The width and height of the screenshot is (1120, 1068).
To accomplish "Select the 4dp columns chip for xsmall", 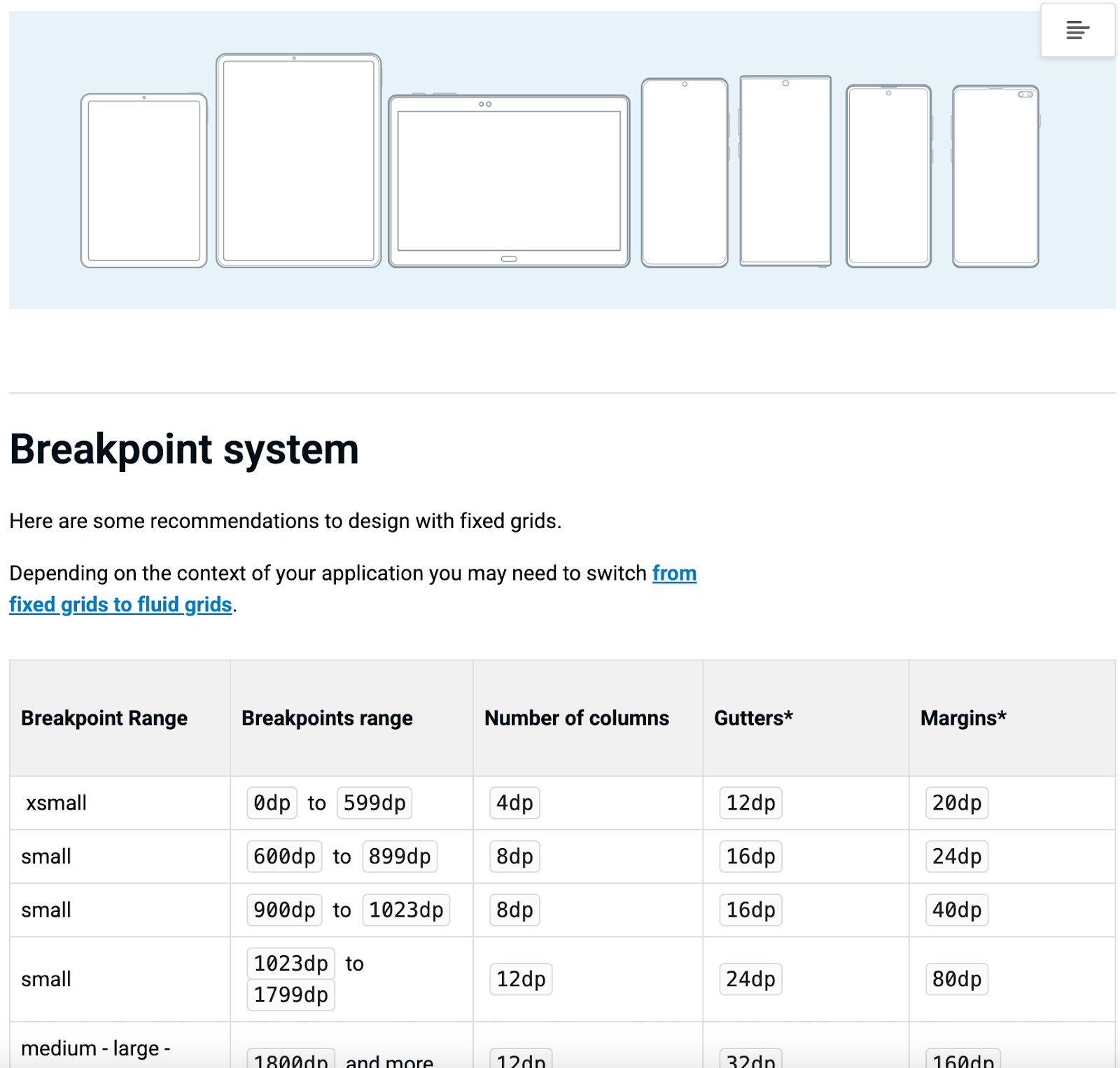I will coord(513,803).
